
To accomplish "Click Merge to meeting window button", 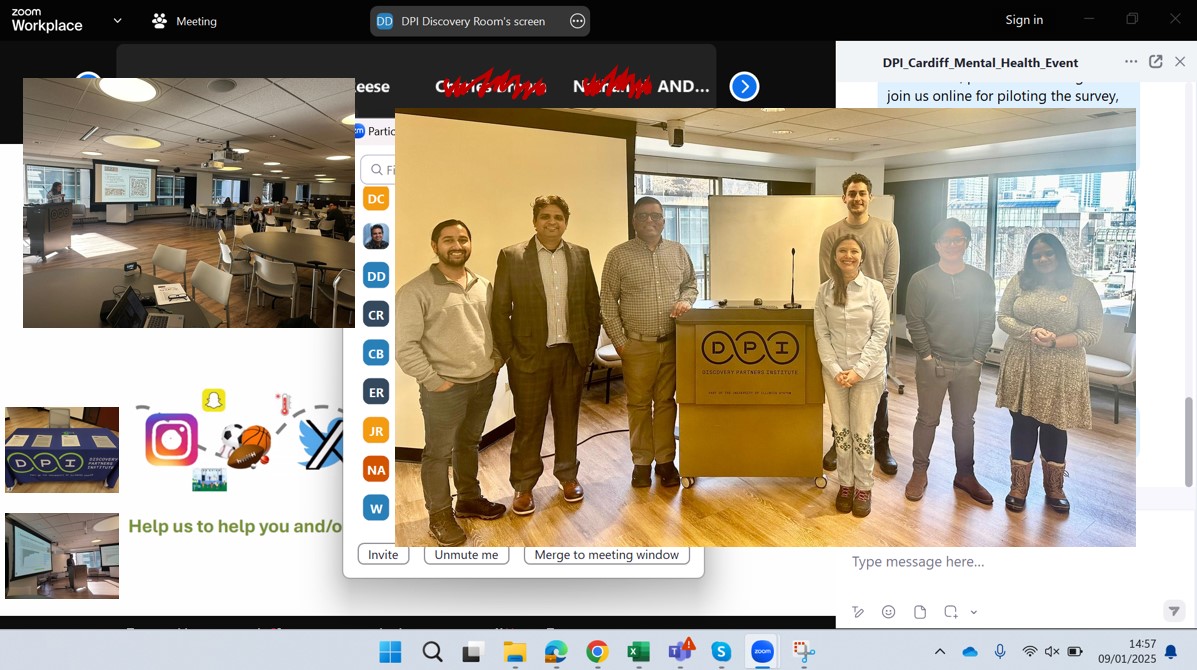I will [x=607, y=555].
